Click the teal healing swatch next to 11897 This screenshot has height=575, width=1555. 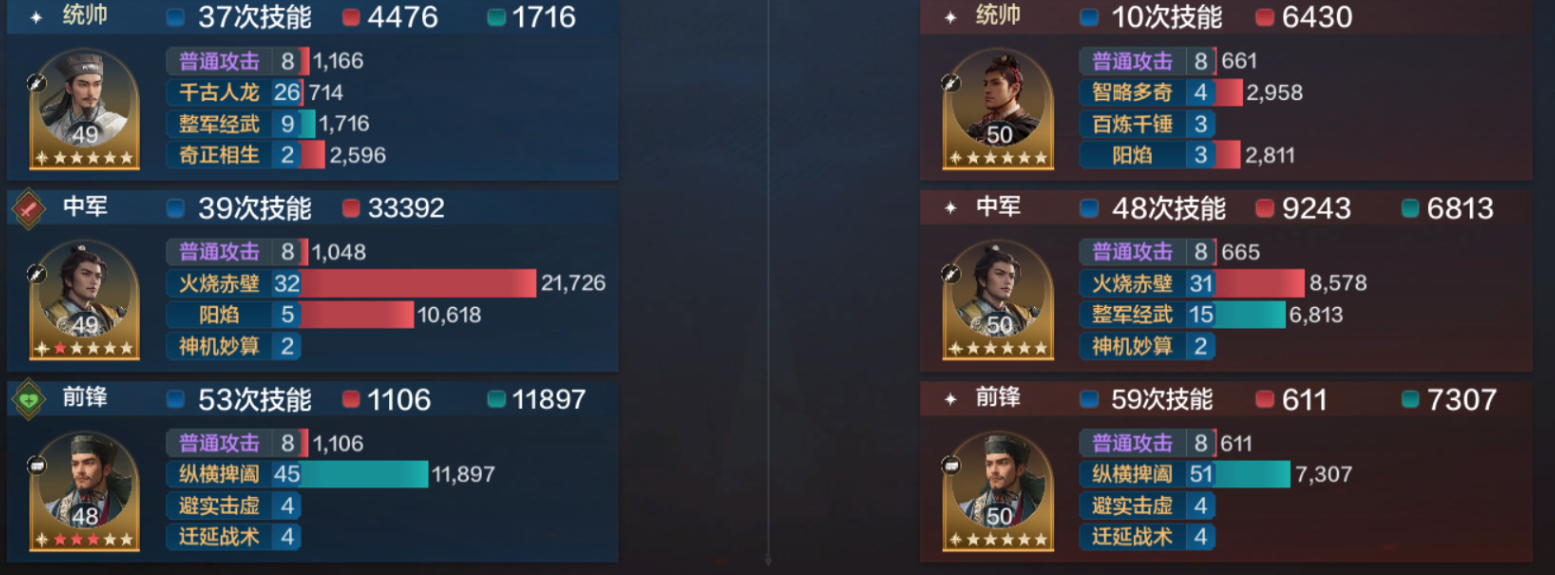click(496, 400)
